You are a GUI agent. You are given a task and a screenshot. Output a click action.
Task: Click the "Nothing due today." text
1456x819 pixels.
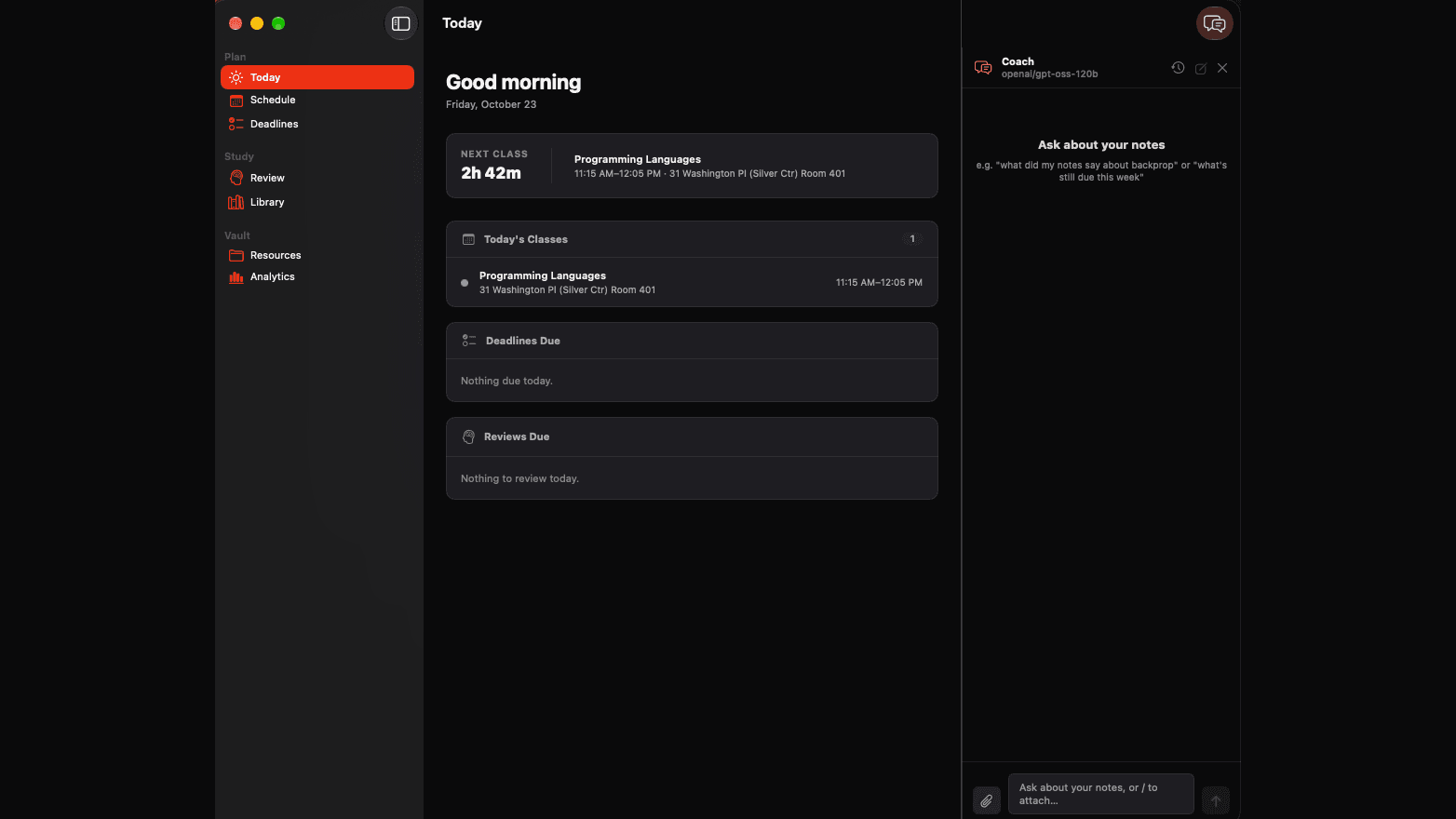click(506, 381)
